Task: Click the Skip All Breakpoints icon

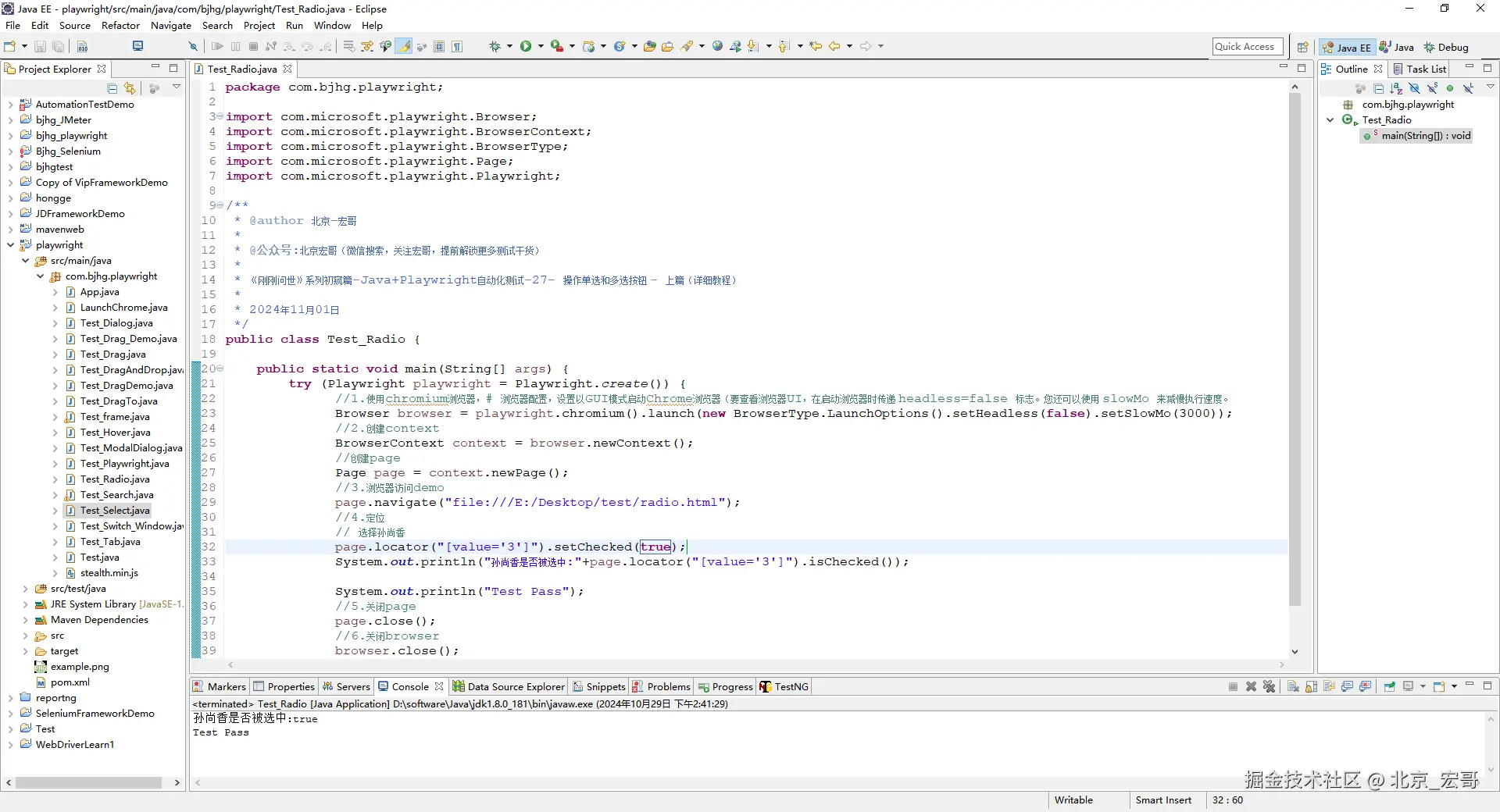Action: pos(192,47)
